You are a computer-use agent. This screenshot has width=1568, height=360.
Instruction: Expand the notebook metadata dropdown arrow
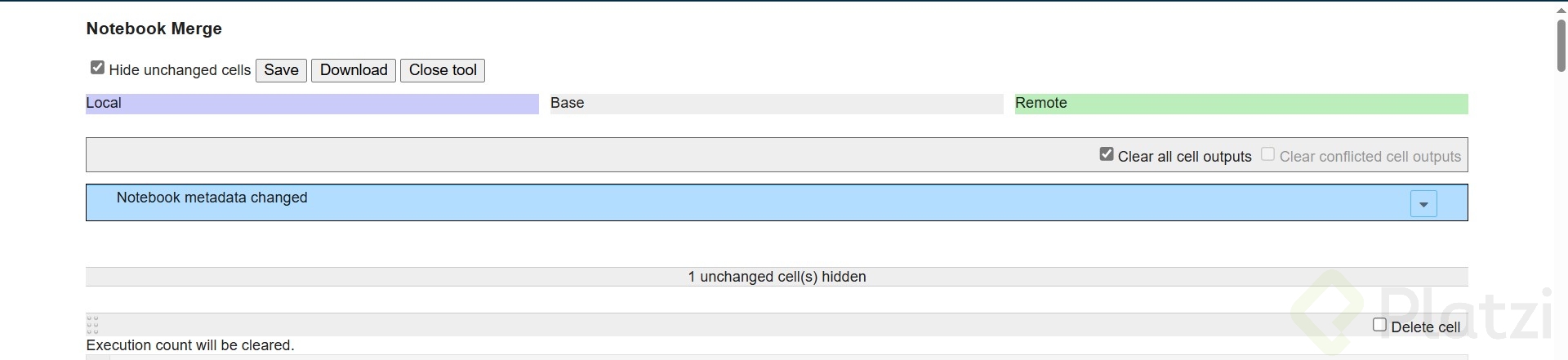pos(1423,204)
